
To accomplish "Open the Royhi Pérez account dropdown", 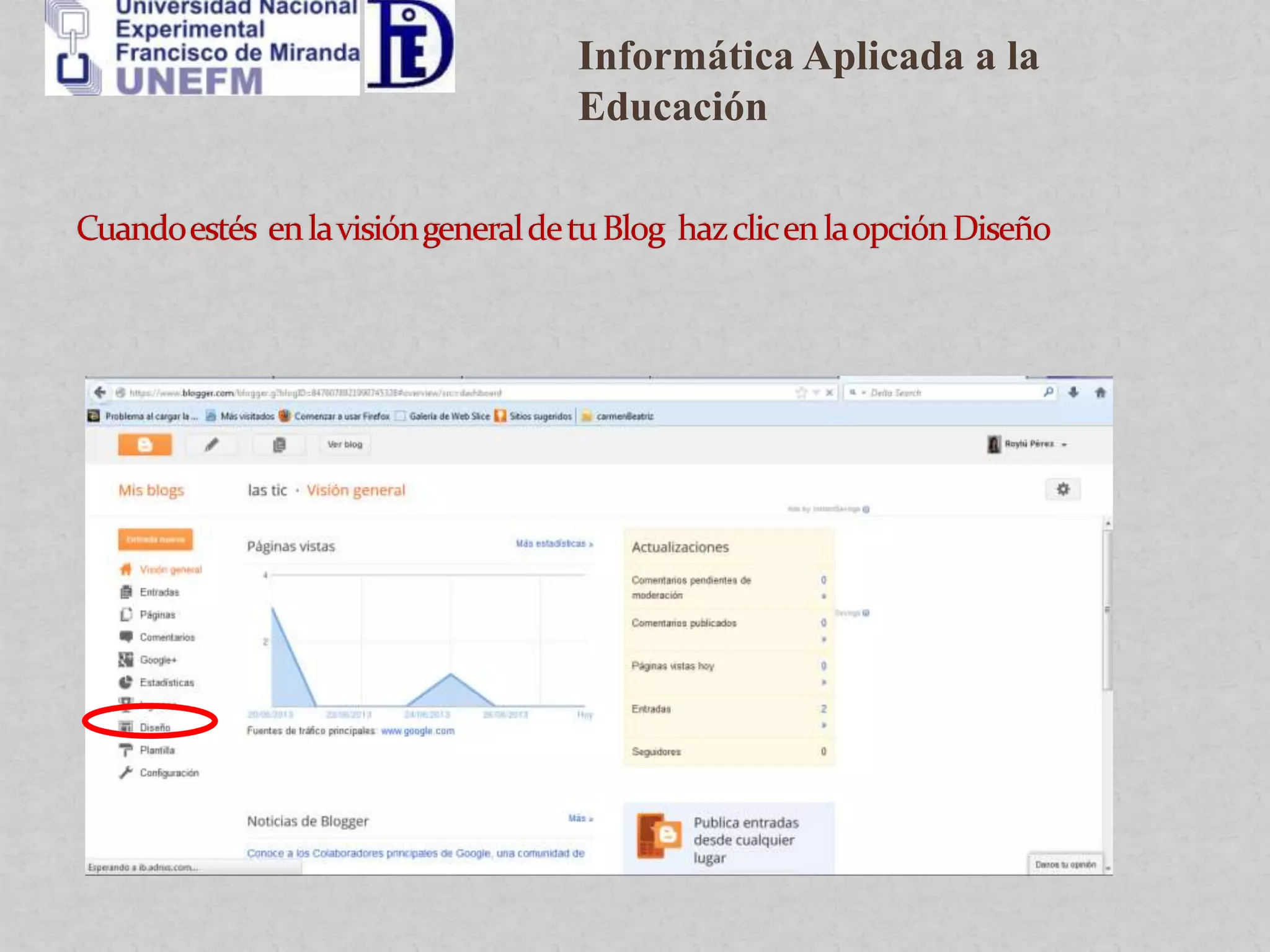I will tap(1028, 444).
